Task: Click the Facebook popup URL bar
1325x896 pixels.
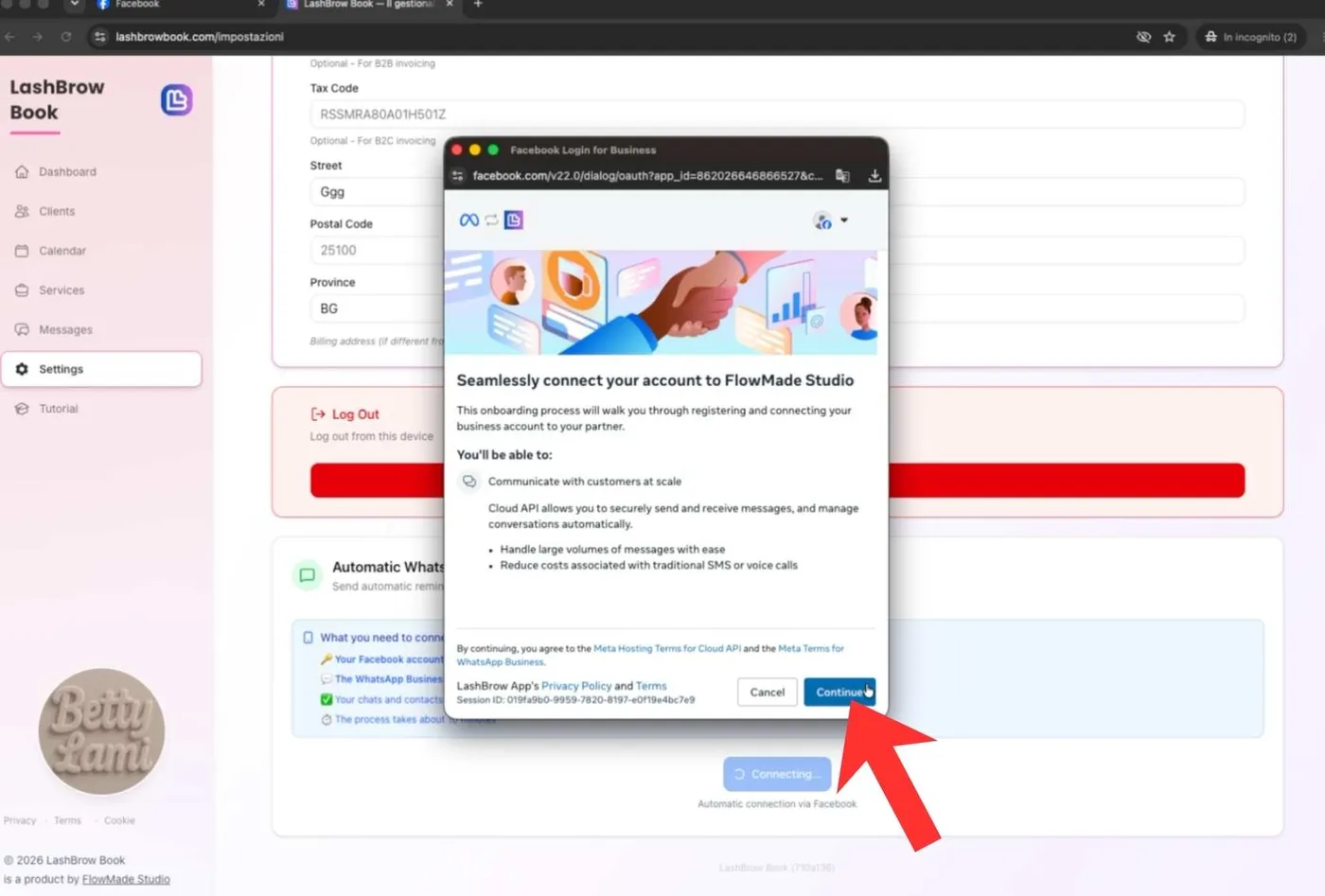Action: coord(647,176)
